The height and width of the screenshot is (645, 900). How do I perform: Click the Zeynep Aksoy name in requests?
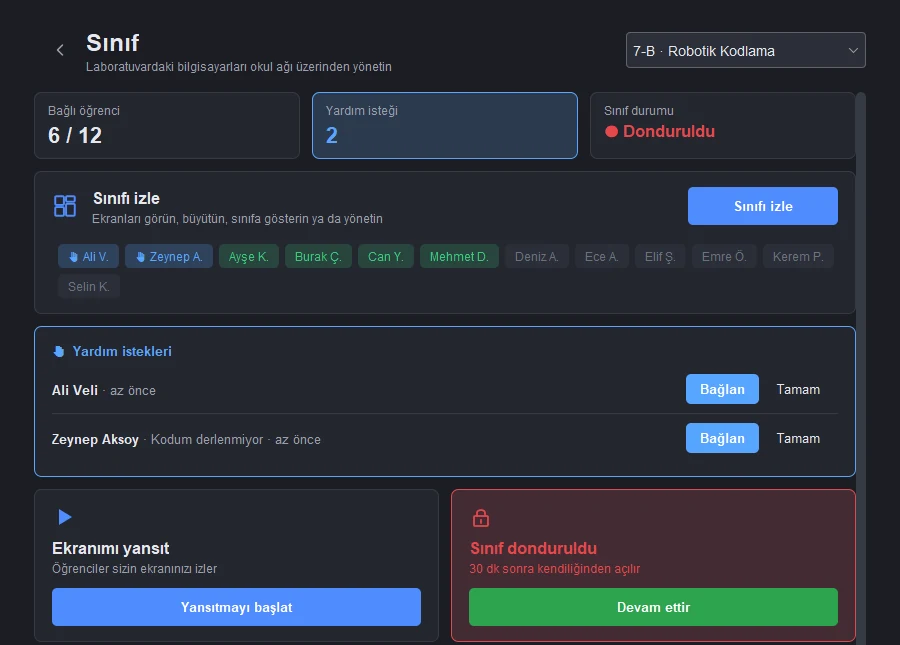click(95, 440)
